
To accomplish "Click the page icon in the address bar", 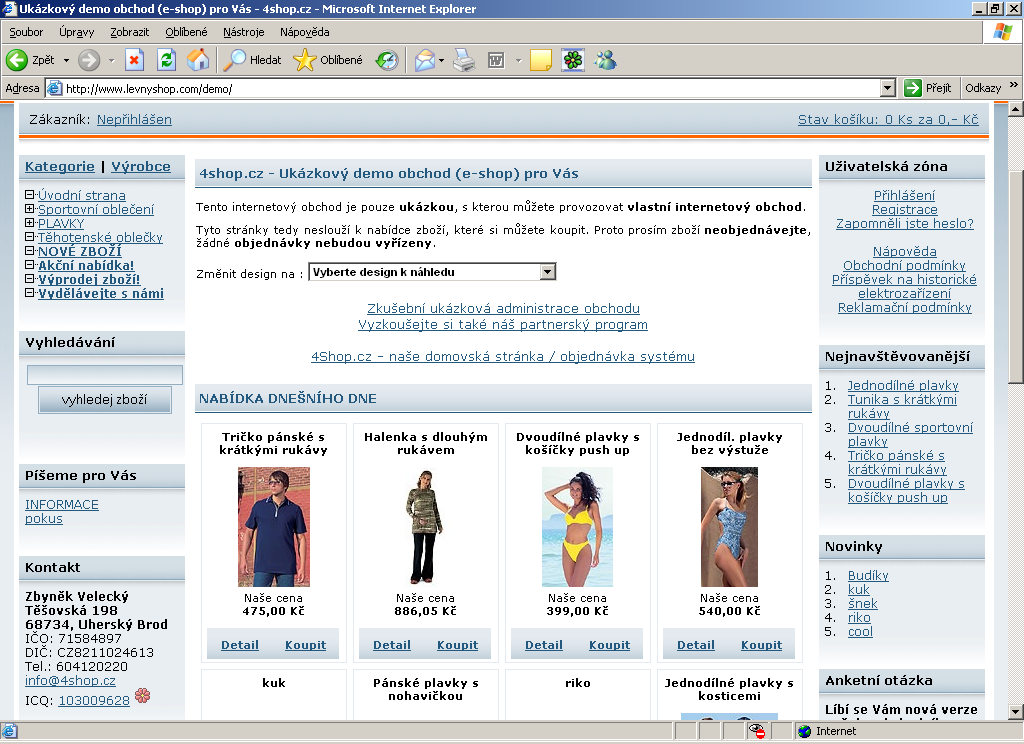I will tap(55, 88).
